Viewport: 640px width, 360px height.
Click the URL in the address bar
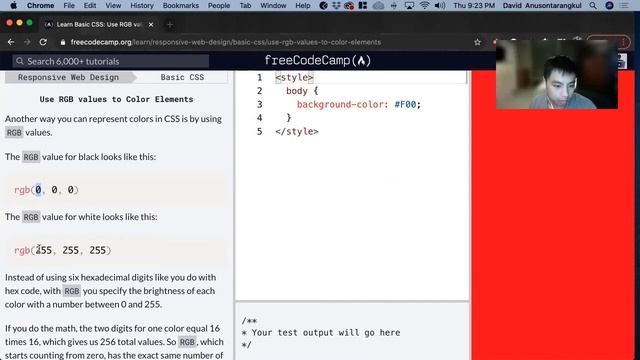(226, 42)
